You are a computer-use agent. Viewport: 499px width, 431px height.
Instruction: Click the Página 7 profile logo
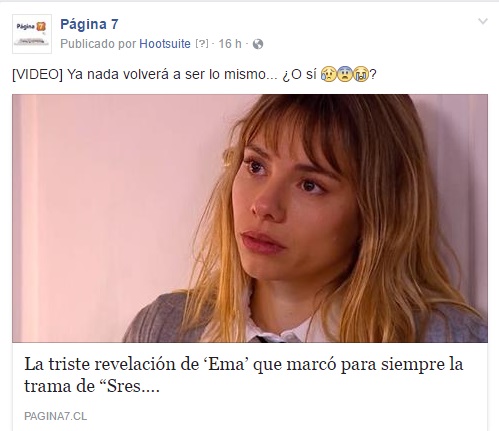32,34
